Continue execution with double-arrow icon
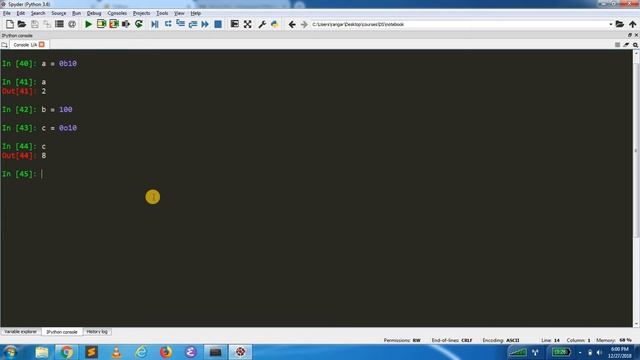Screen dimensions: 640x360 point(205,24)
